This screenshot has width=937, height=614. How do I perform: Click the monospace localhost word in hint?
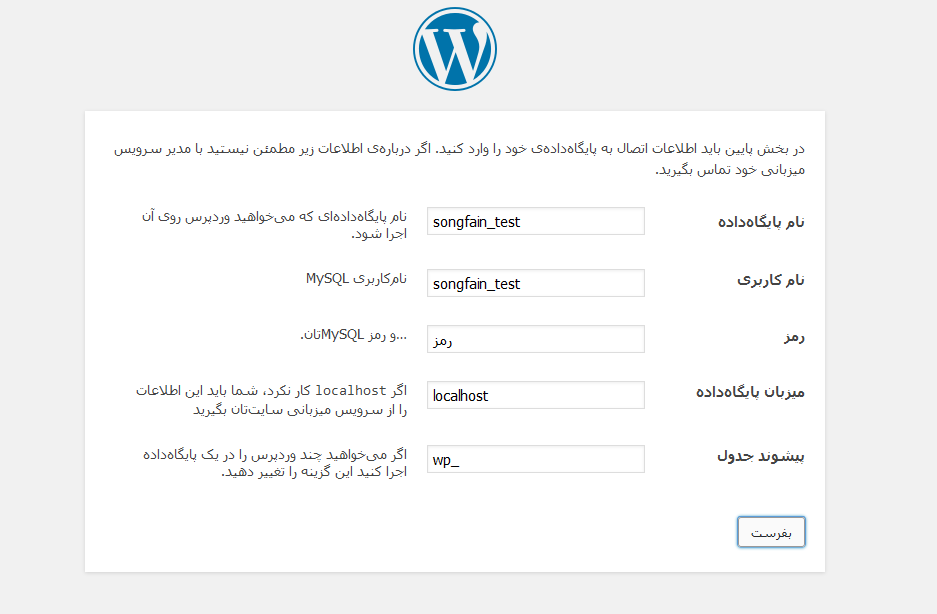coord(351,390)
